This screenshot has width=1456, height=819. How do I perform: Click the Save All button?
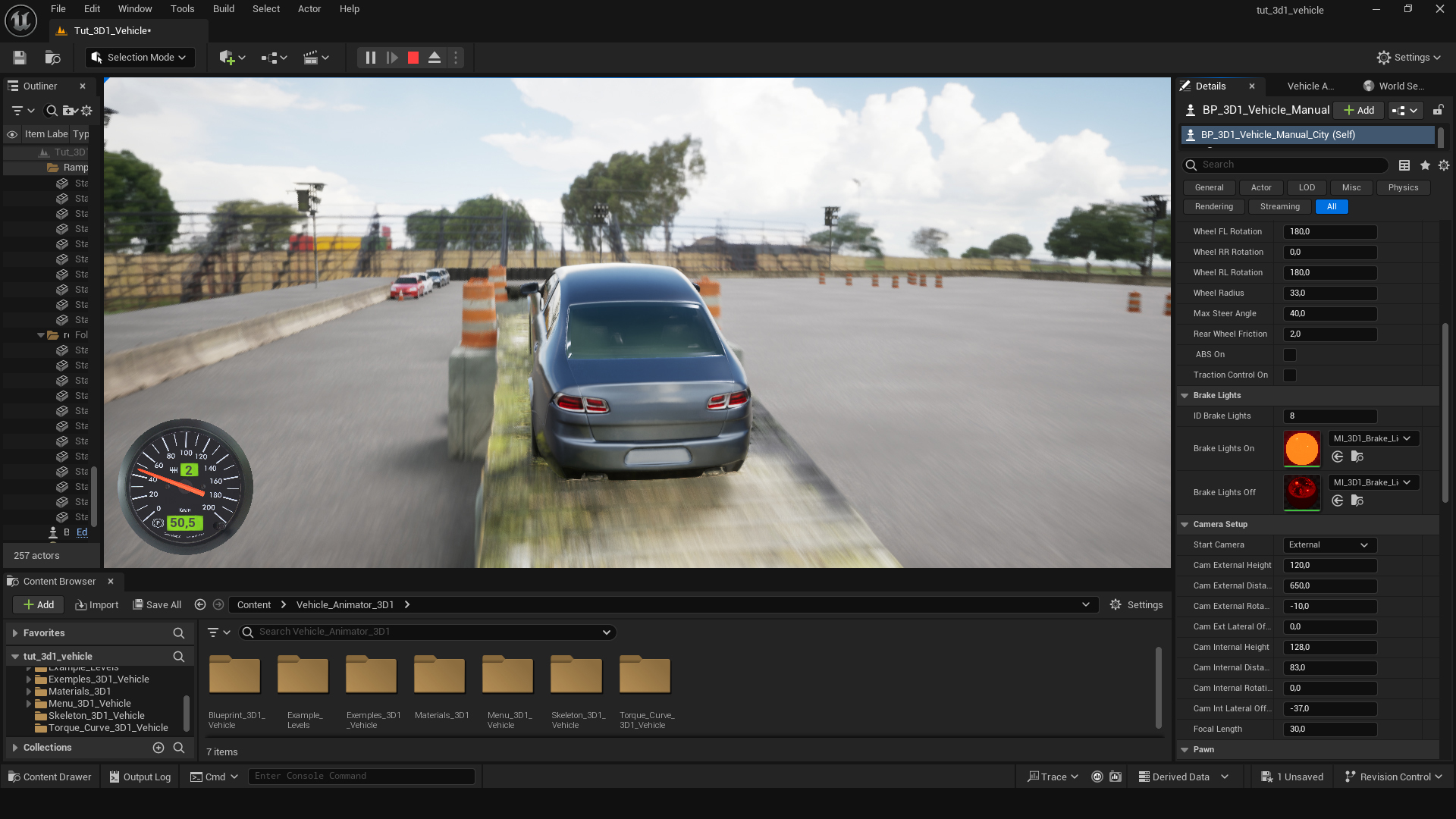point(157,605)
